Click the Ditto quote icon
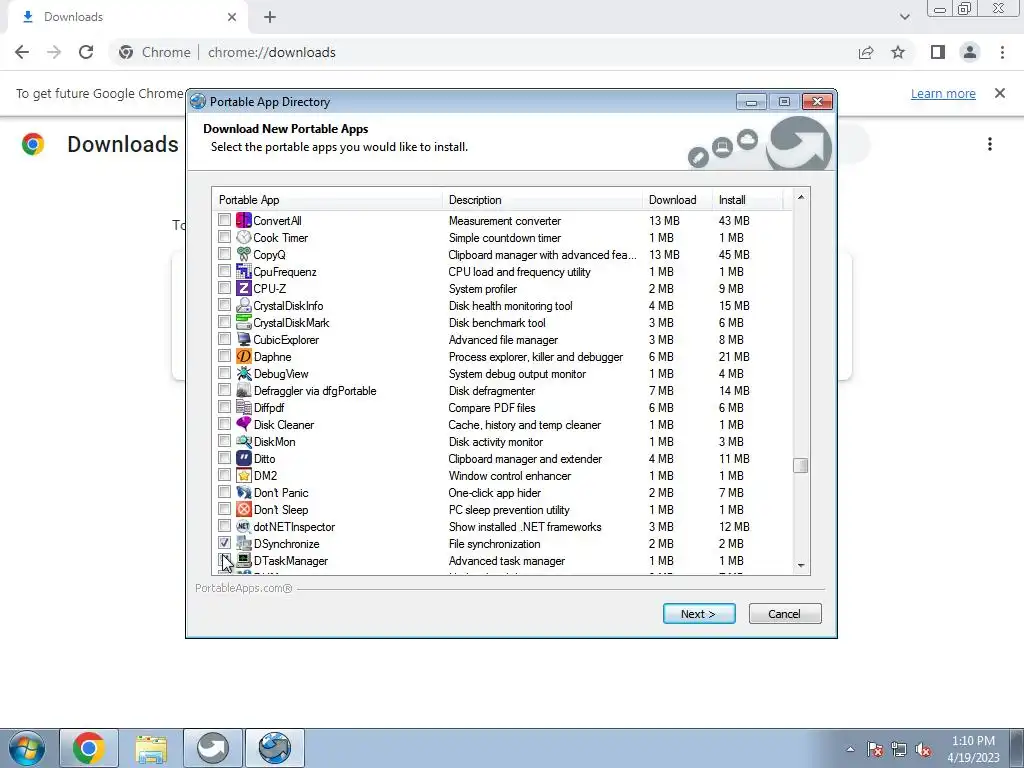The image size is (1024, 768). [x=244, y=458]
